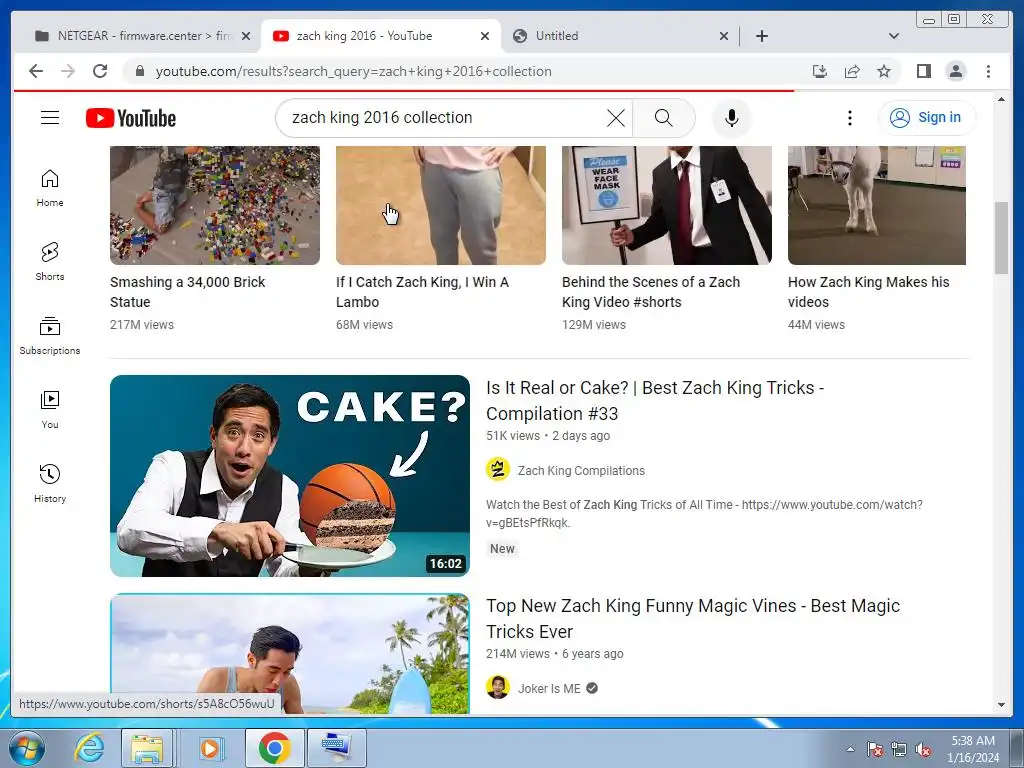Open the How Zach King Makes his videos short

coord(876,205)
